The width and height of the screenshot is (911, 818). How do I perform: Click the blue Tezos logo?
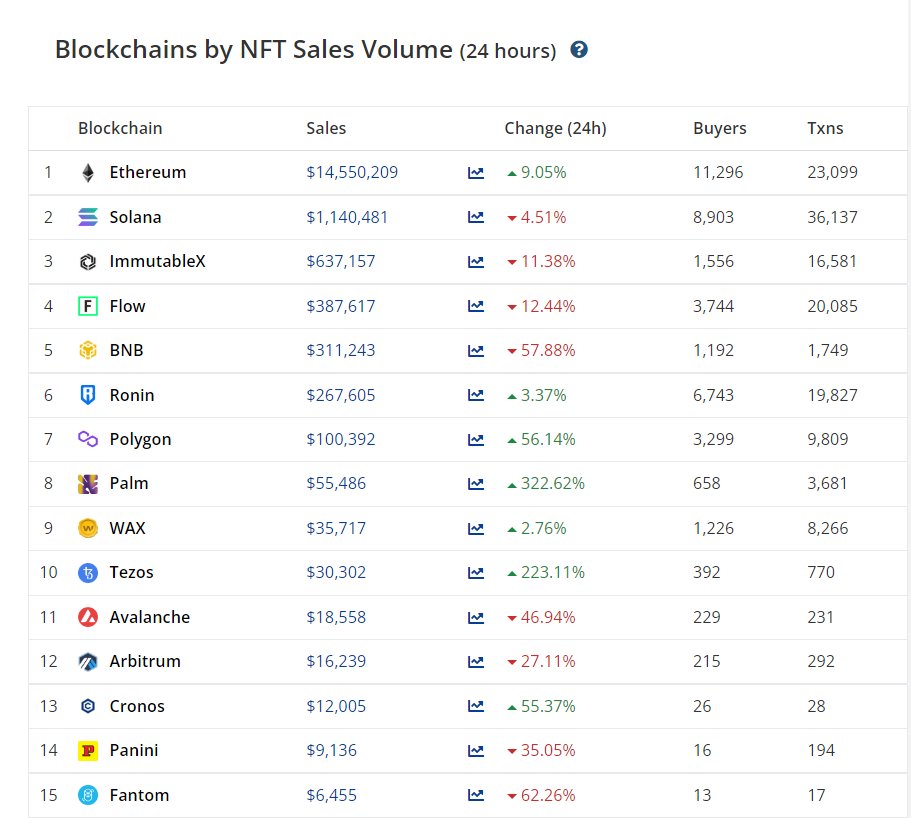point(88,573)
